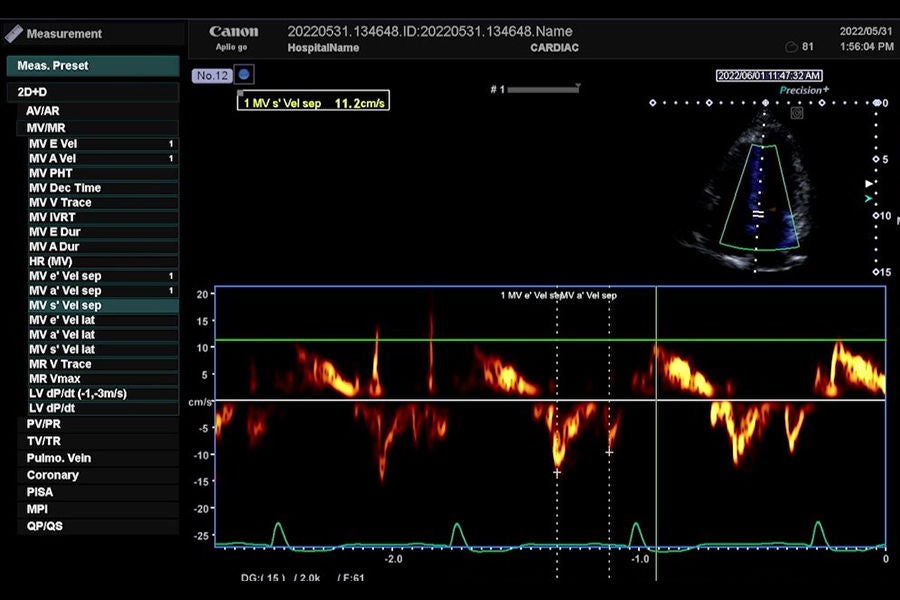Select MR Vmax measurement
Screen dimensions: 900x600
coord(103,379)
